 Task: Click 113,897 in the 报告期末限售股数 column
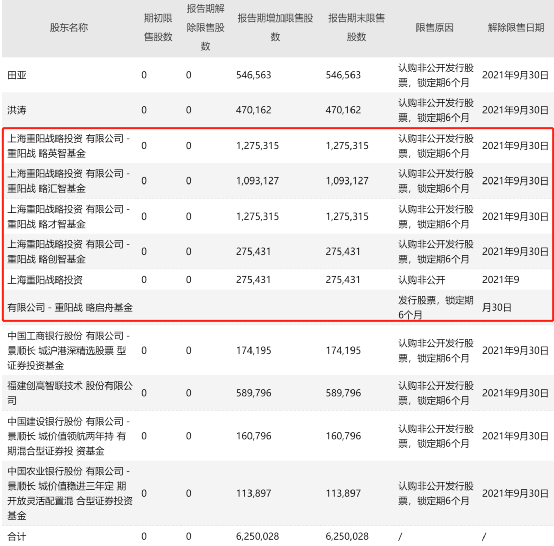343,493
